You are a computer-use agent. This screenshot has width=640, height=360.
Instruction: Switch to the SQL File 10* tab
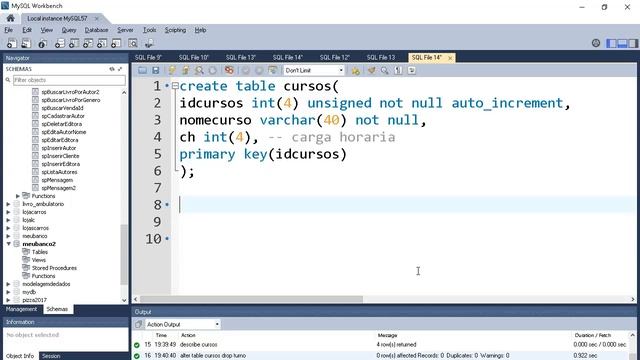pyautogui.click(x=193, y=58)
